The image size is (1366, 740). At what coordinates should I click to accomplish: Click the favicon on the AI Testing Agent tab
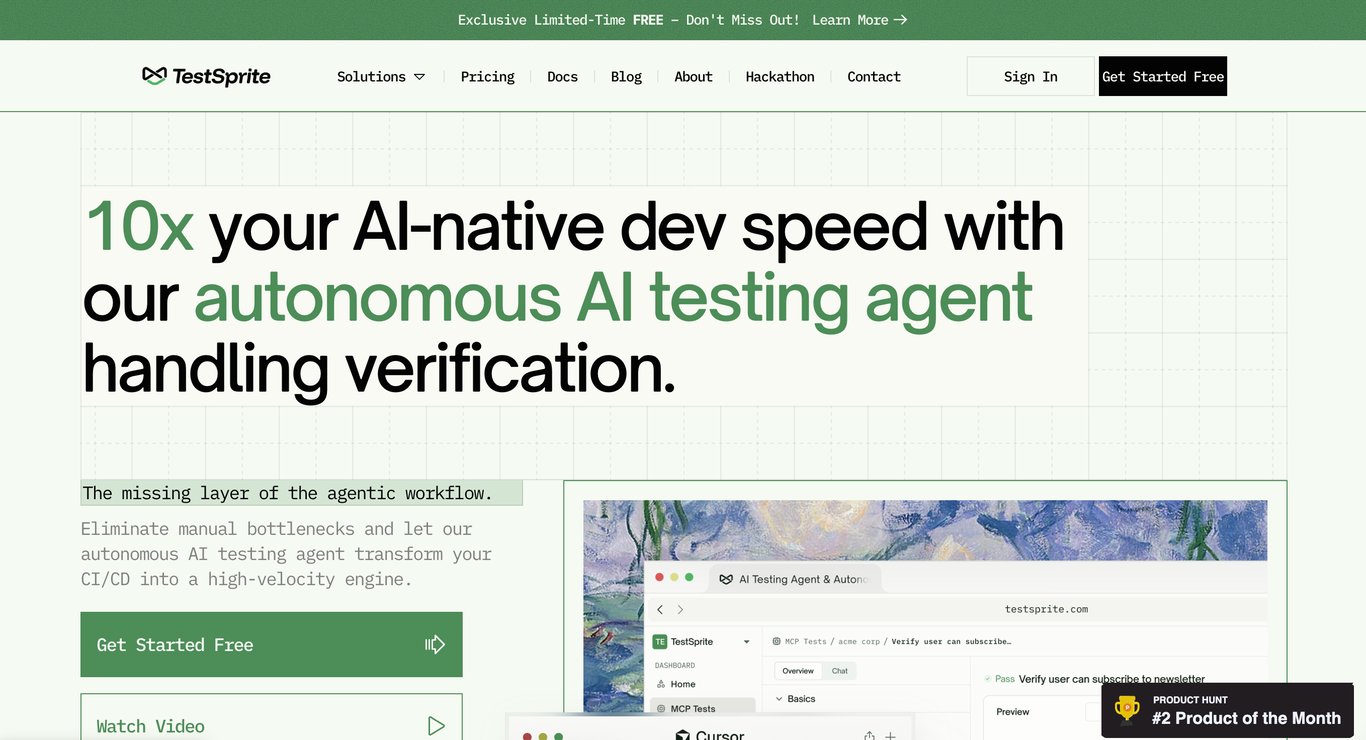pos(727,579)
